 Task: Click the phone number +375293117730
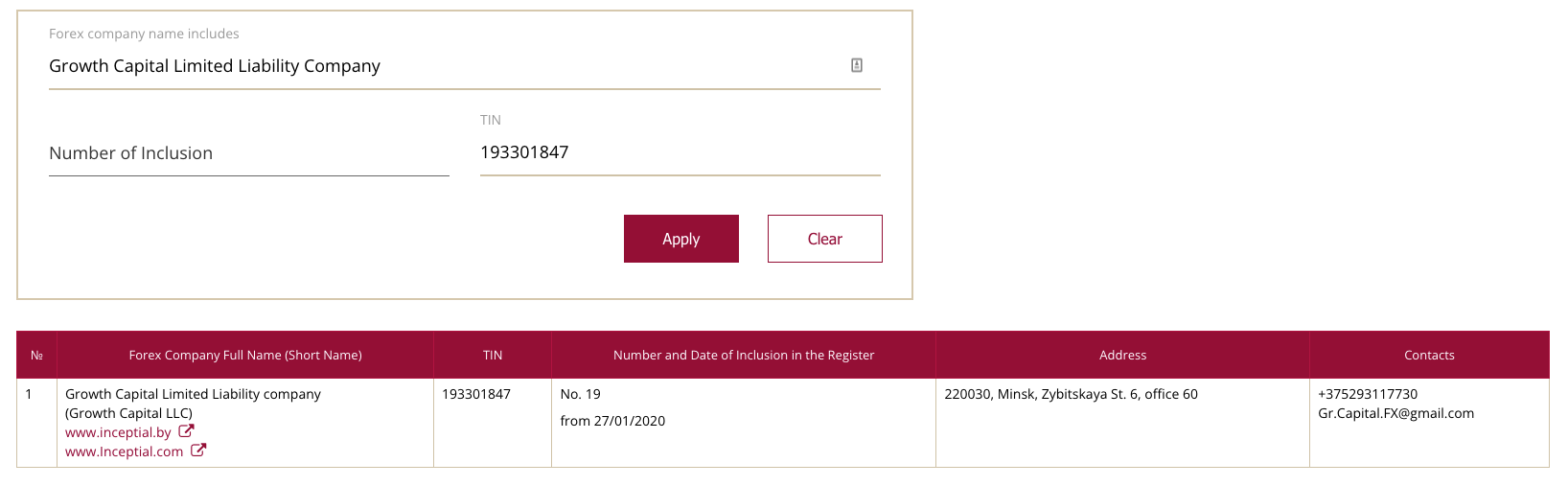1368,394
